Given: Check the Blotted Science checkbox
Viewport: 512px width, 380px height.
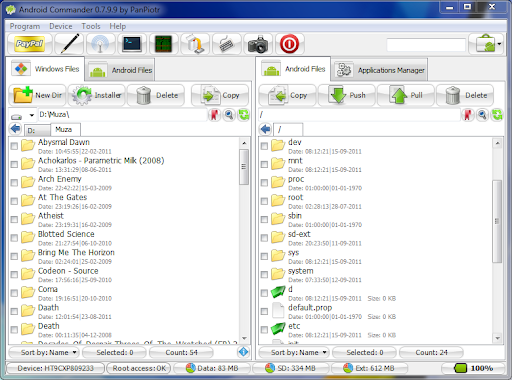Looking at the screenshot, I should [14, 238].
